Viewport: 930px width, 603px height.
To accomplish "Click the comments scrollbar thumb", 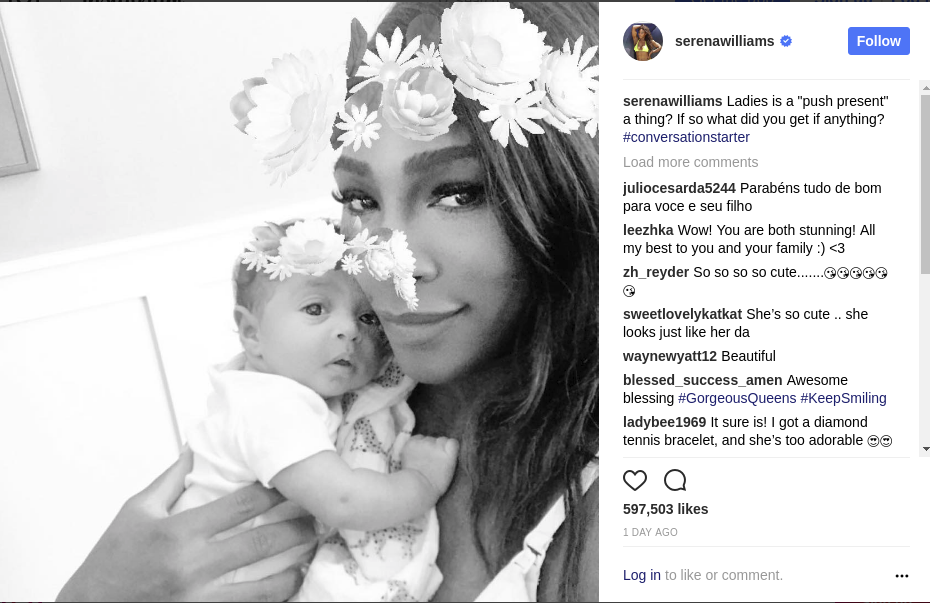I will click(925, 184).
